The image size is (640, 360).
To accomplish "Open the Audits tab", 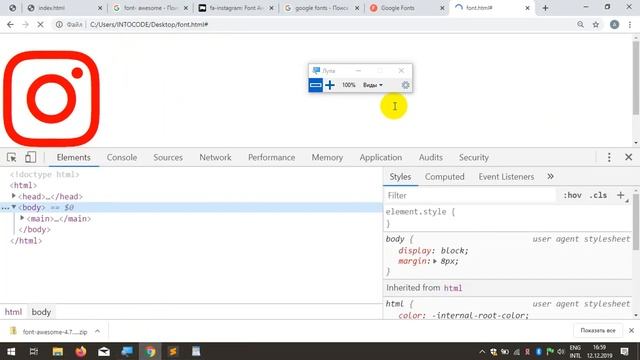I will 431,158.
